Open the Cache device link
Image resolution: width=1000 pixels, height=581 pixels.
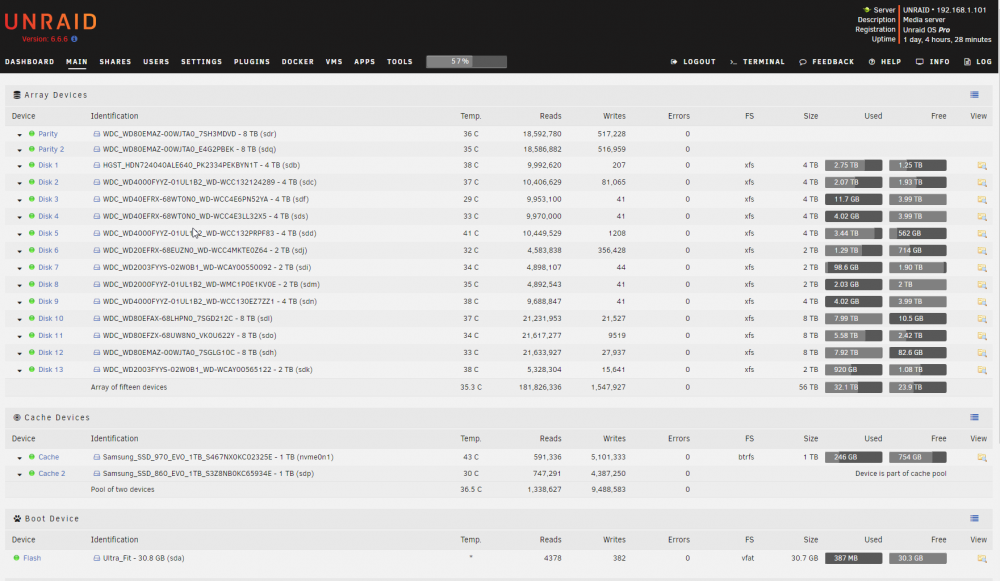tap(48, 457)
